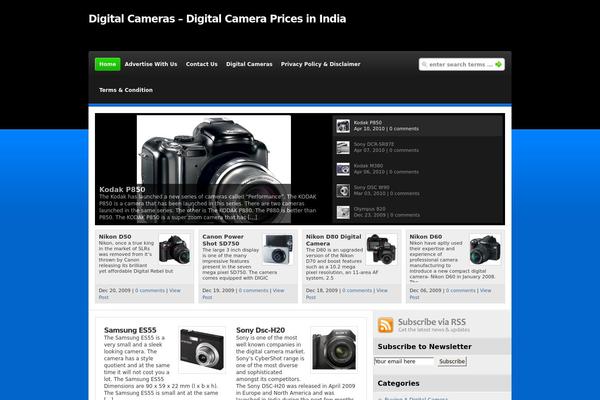Open the Nikon D50 post title
600x400 pixels.
115,237
